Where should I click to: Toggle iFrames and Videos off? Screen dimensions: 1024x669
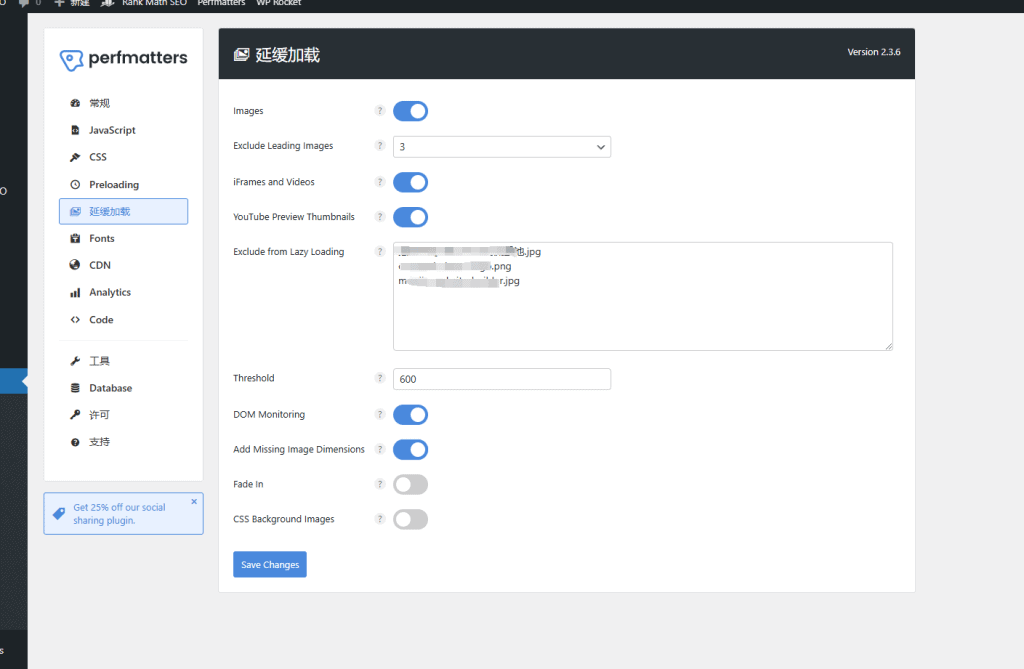pos(410,182)
